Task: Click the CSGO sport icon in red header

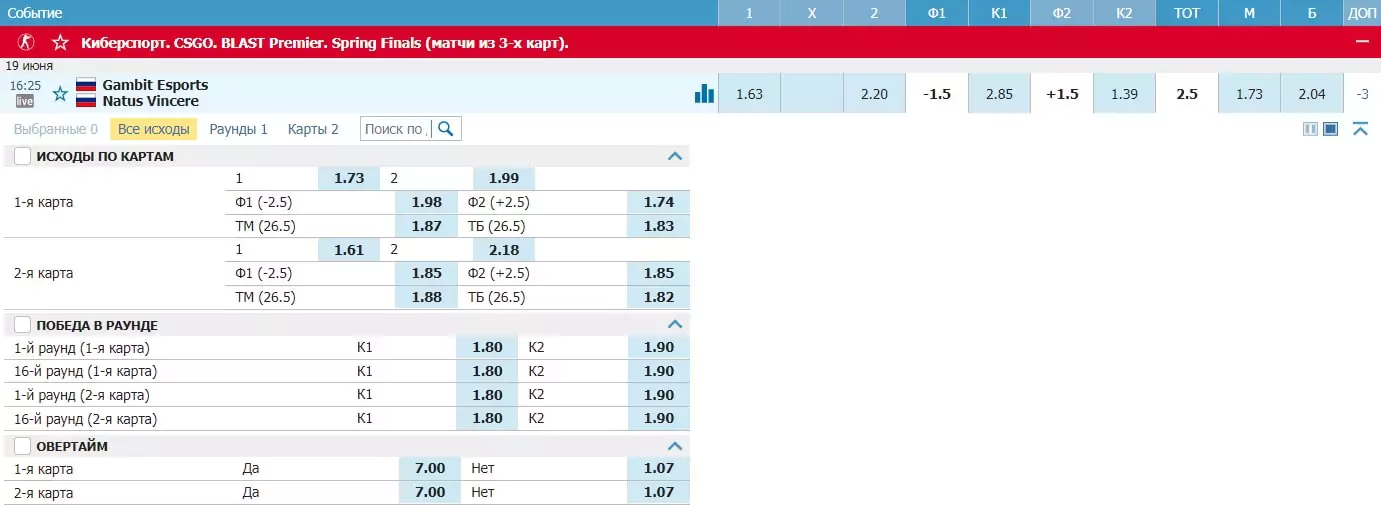Action: (27, 43)
